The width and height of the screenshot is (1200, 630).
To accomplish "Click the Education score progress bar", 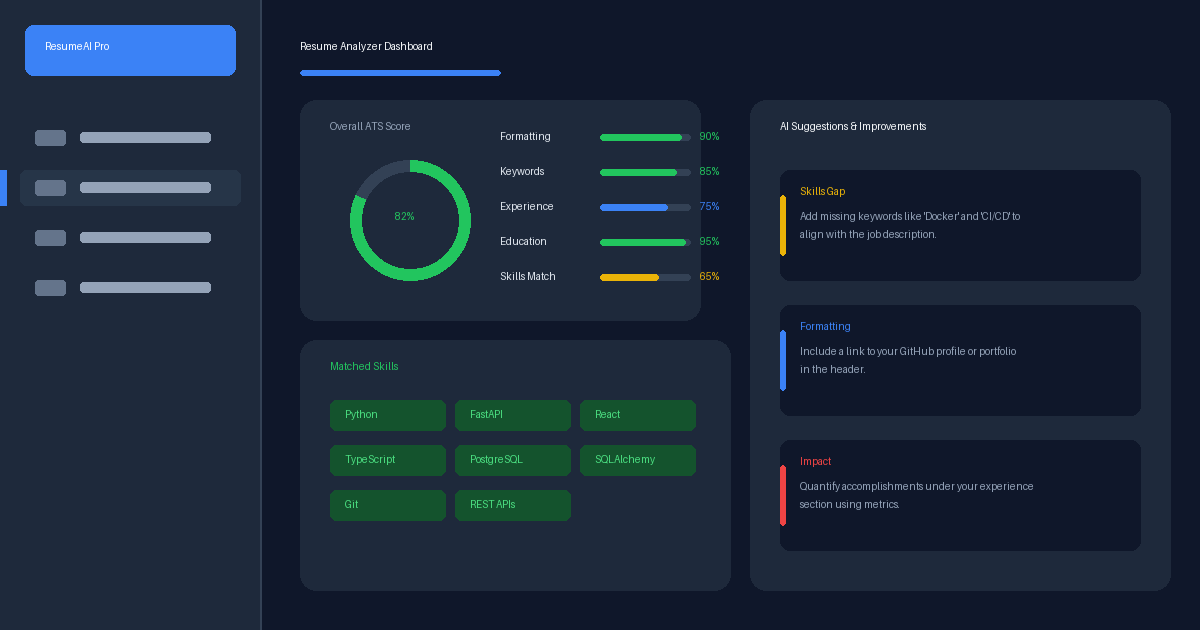I will point(645,242).
